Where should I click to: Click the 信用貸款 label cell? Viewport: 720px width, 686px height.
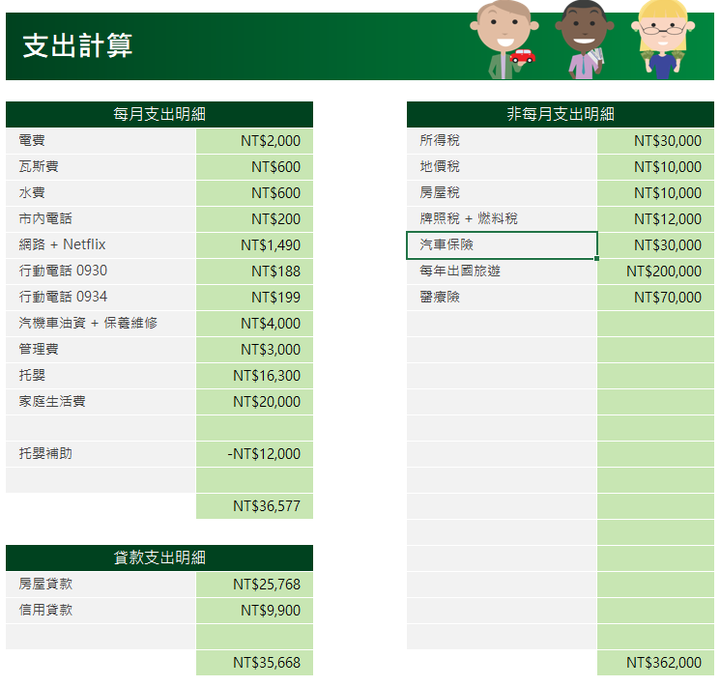click(x=101, y=611)
